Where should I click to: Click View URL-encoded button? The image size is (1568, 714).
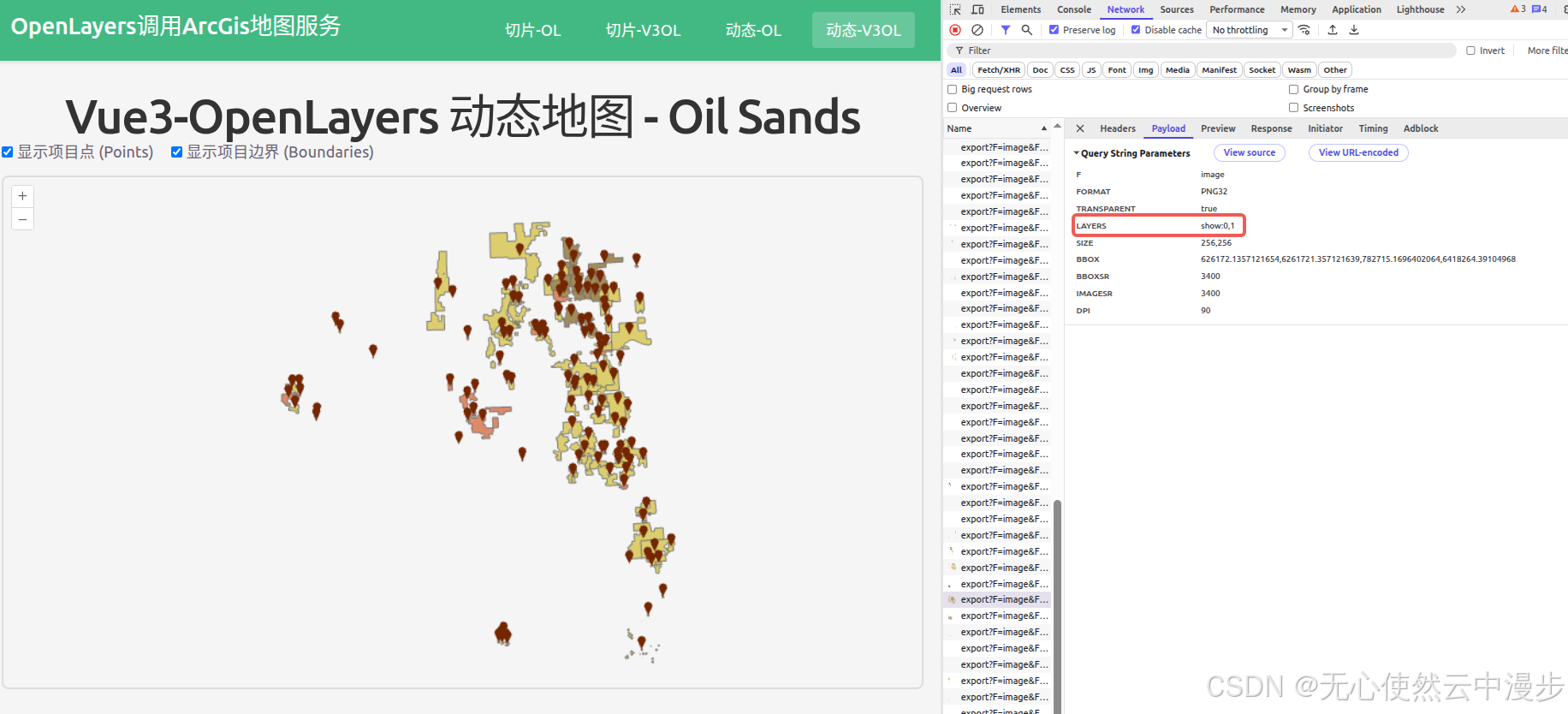pyautogui.click(x=1358, y=152)
